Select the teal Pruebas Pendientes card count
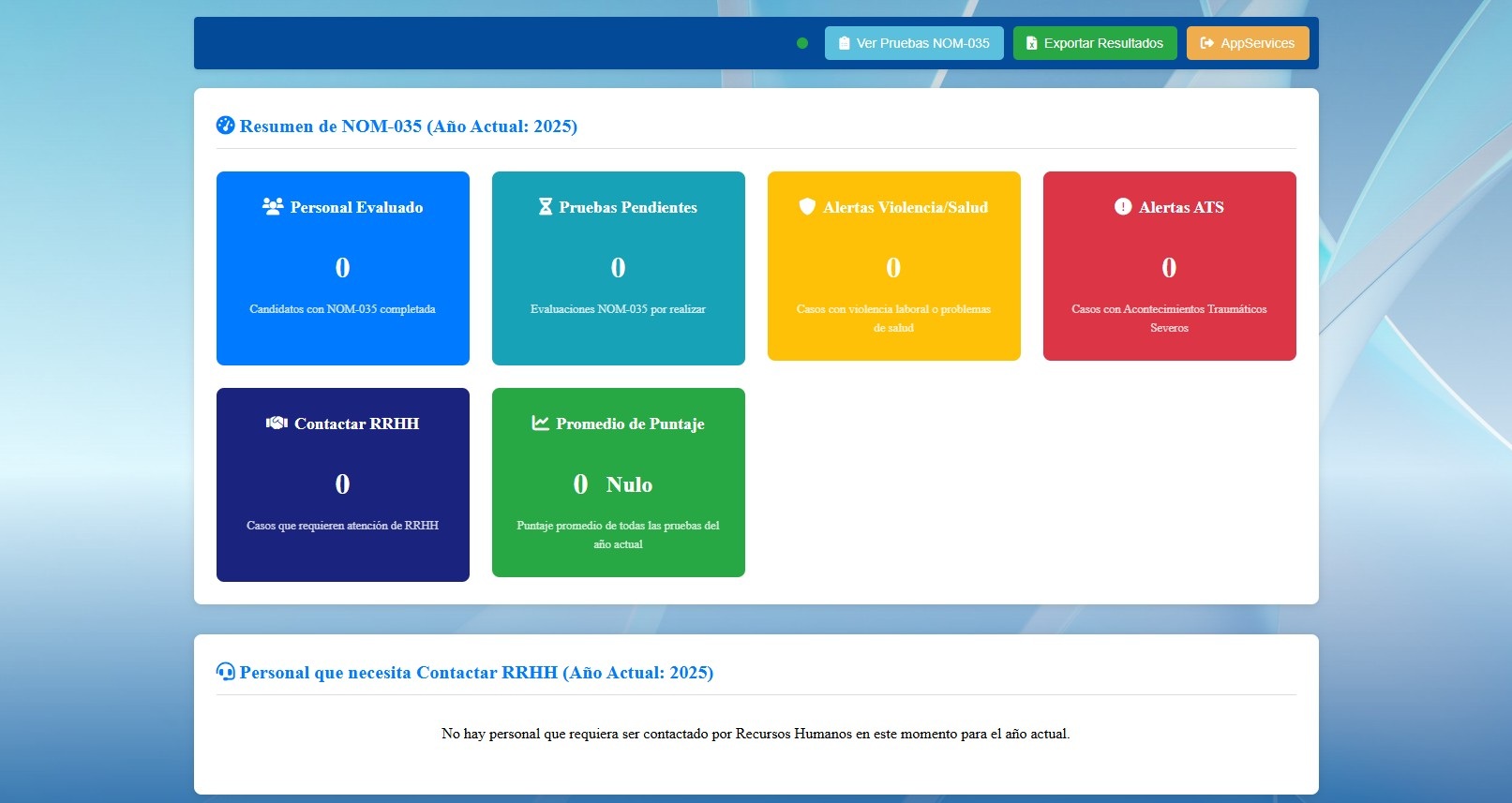 point(618,268)
